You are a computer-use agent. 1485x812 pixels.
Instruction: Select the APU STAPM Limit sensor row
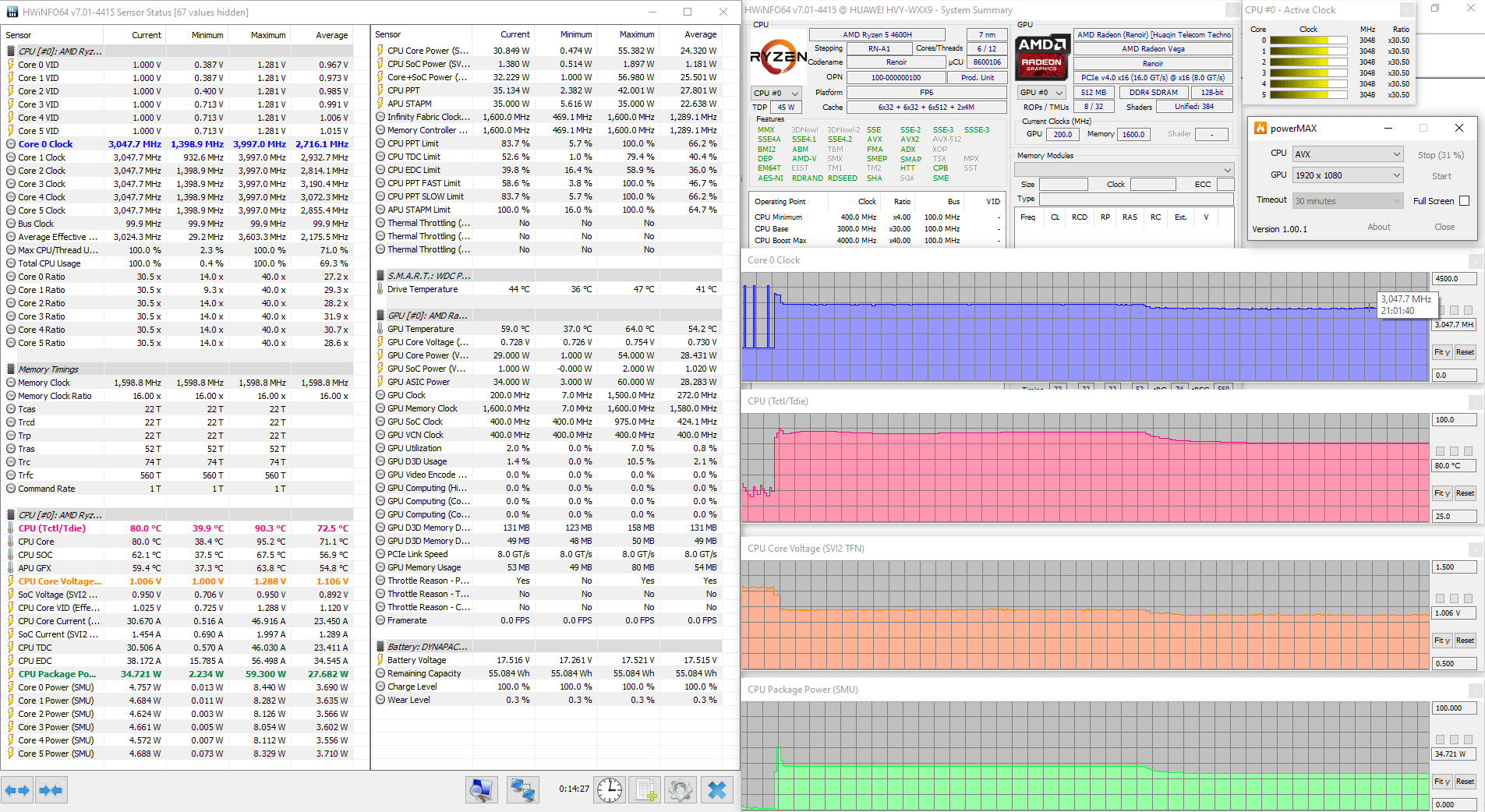coord(547,210)
